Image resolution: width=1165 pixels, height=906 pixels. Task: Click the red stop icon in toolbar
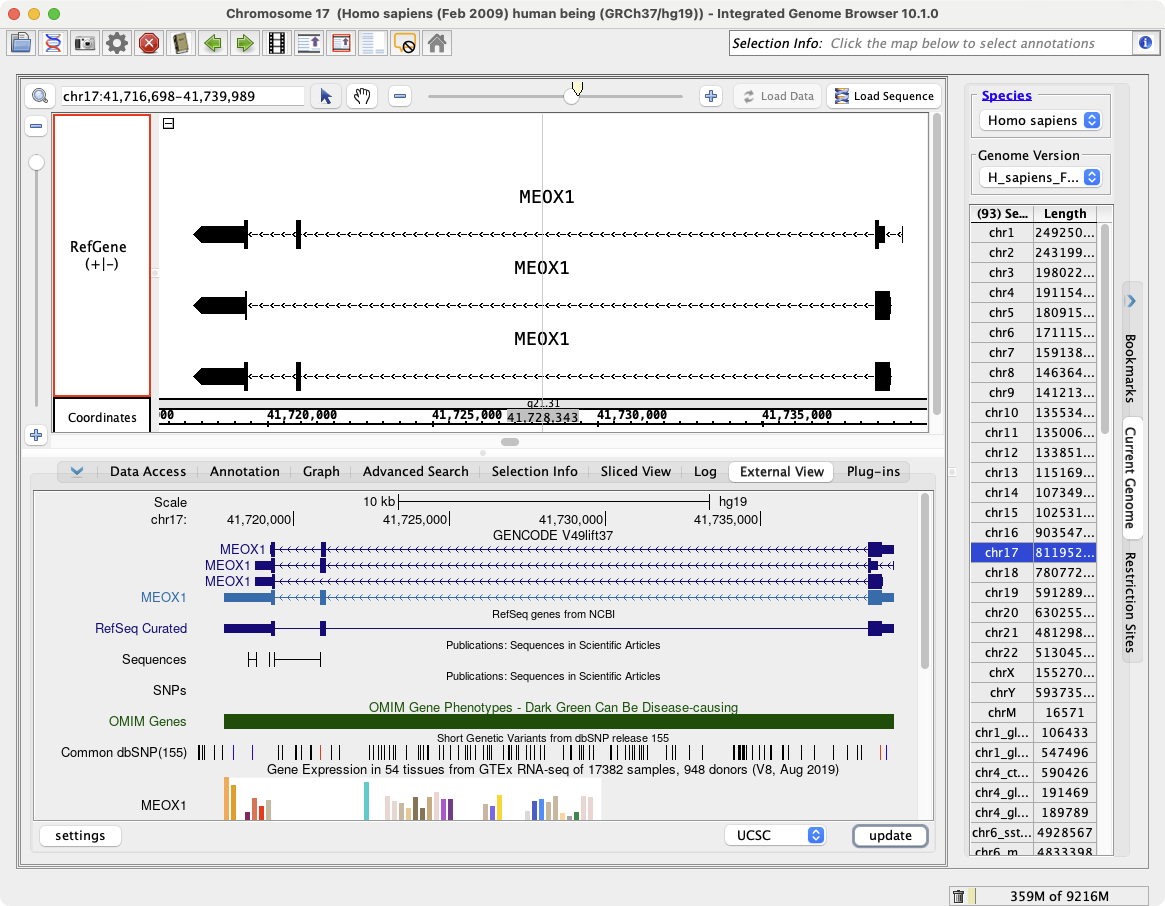tap(149, 43)
